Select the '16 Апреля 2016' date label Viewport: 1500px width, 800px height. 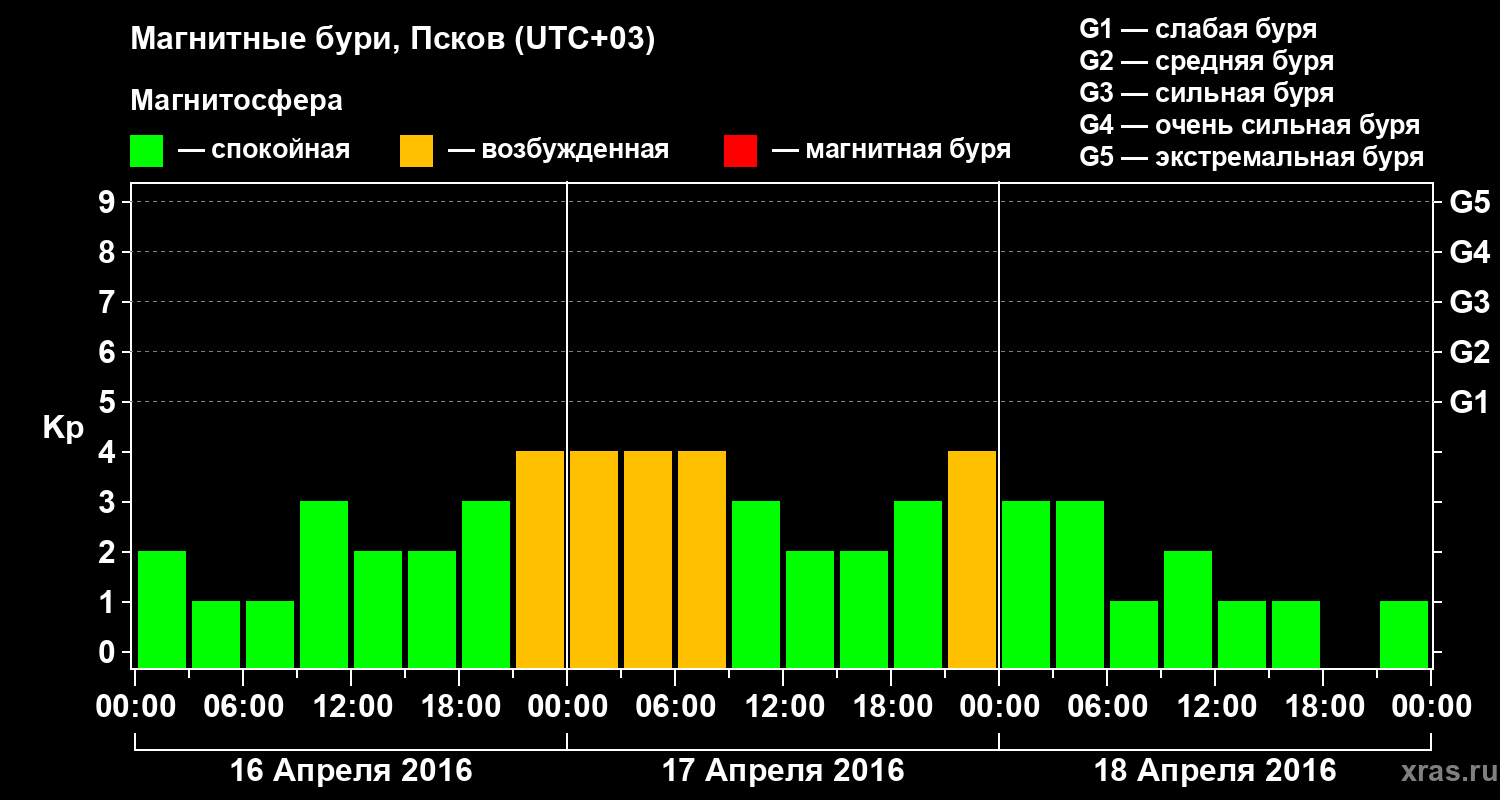(351, 771)
